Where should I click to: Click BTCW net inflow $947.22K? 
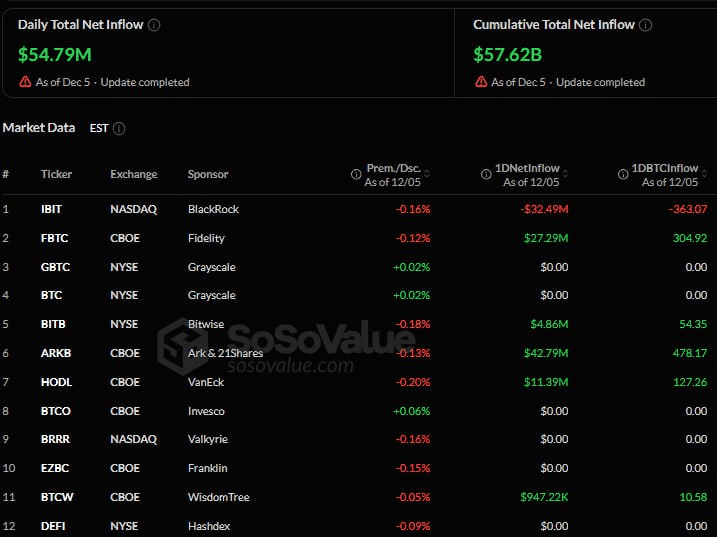(544, 497)
